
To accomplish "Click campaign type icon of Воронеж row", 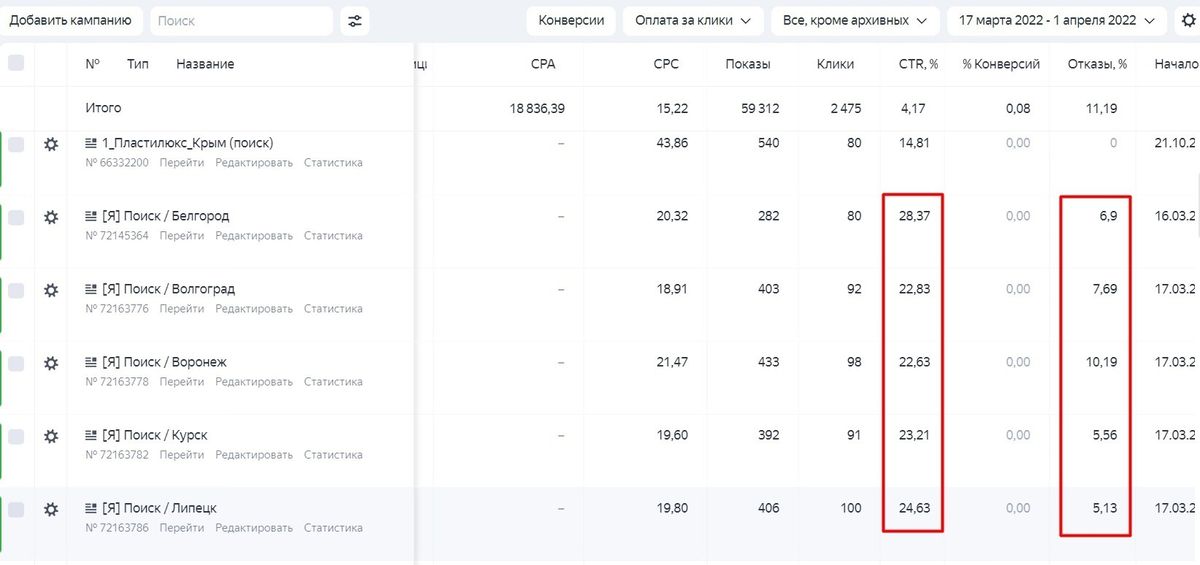I will (91, 362).
